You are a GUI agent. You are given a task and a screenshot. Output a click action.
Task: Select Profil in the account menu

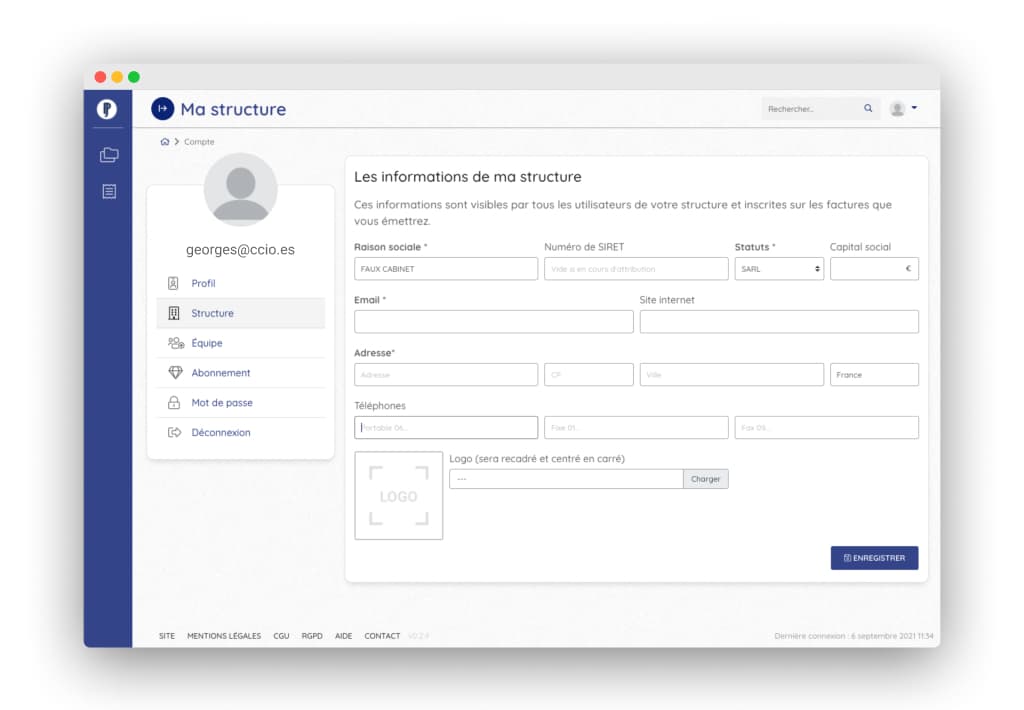[203, 283]
